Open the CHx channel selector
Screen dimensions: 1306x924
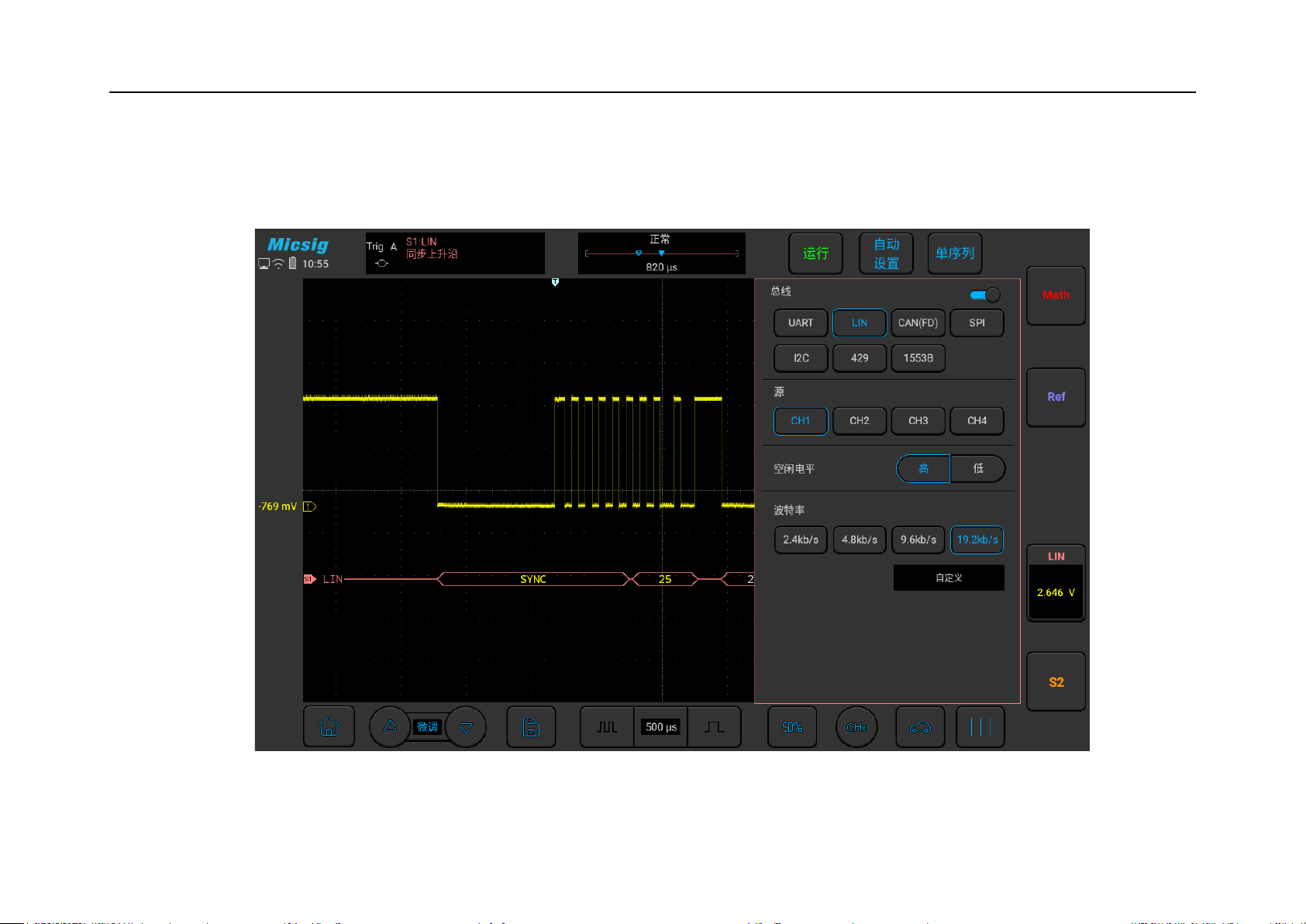tap(856, 727)
